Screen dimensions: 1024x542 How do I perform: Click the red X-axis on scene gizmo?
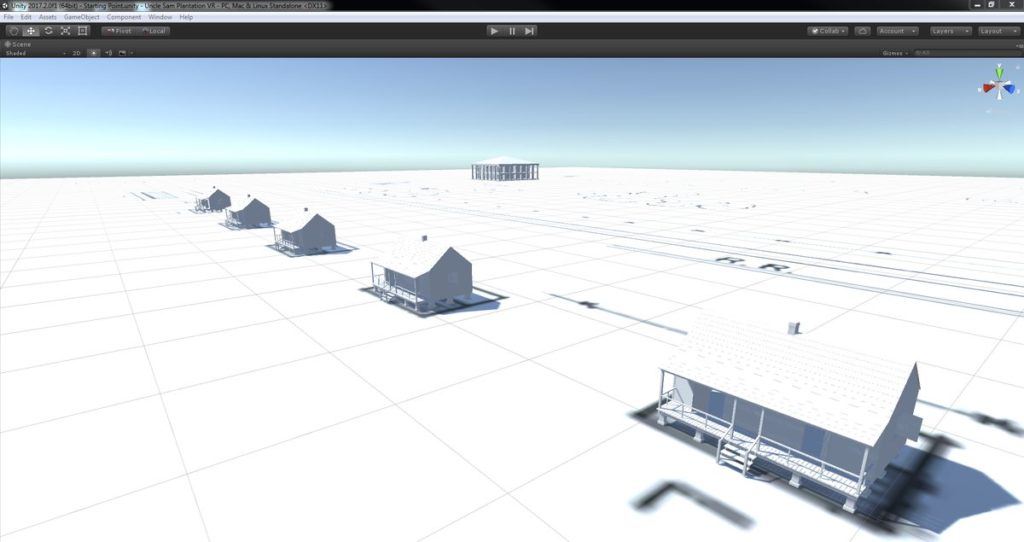click(x=985, y=87)
